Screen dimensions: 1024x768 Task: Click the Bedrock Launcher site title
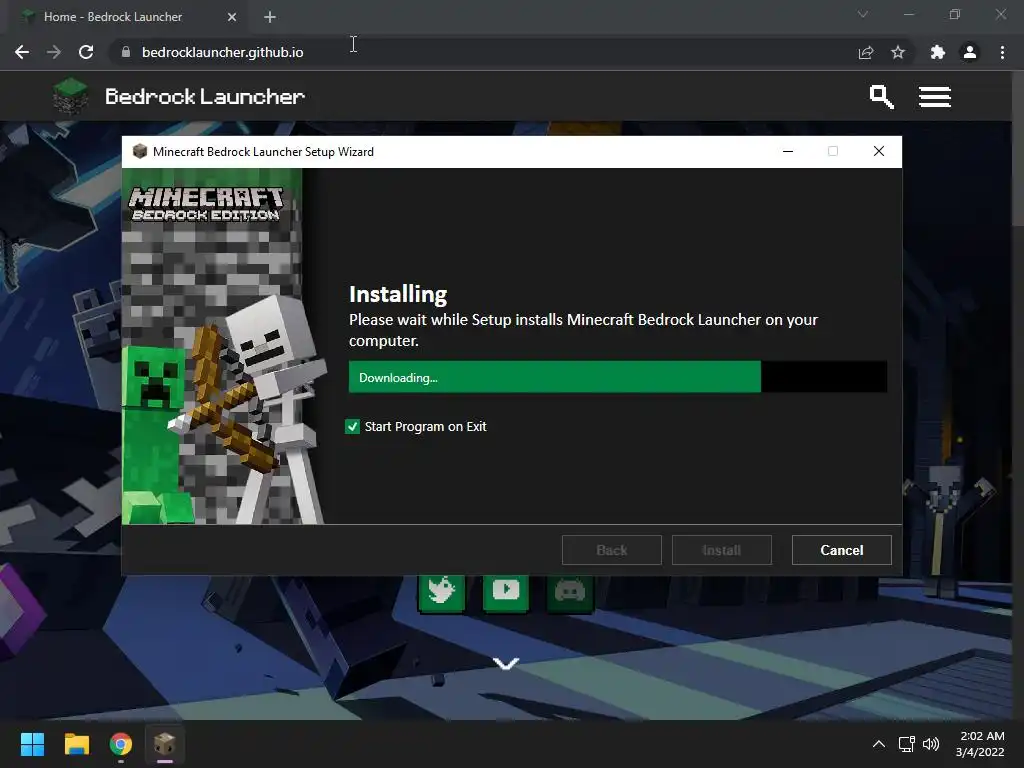pyautogui.click(x=204, y=97)
